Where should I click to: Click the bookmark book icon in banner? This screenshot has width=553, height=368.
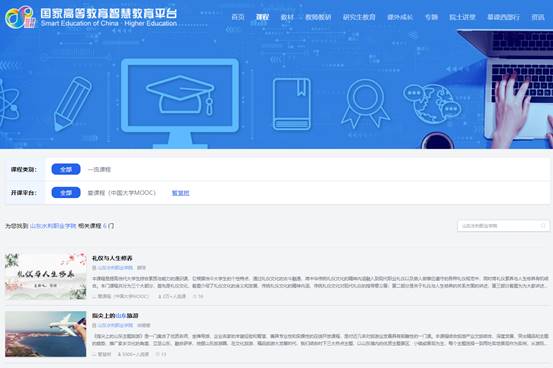pyautogui.click(x=292, y=104)
